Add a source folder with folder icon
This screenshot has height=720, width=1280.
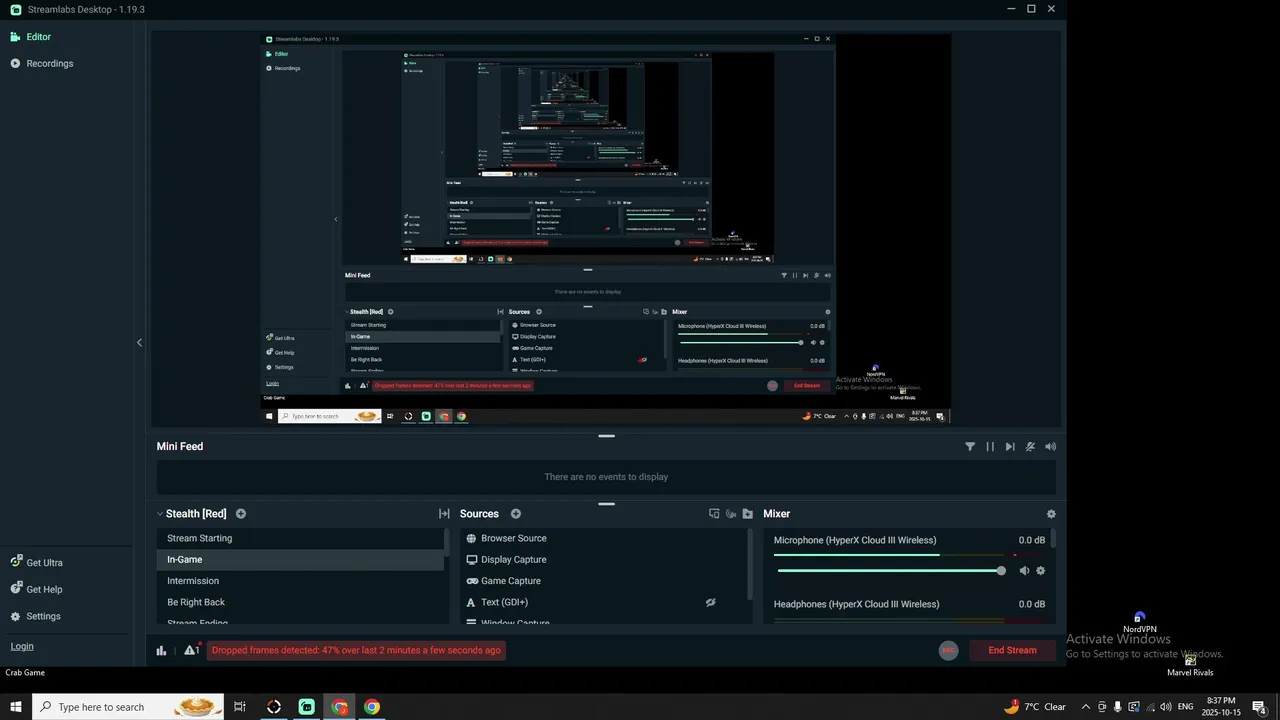coord(747,514)
